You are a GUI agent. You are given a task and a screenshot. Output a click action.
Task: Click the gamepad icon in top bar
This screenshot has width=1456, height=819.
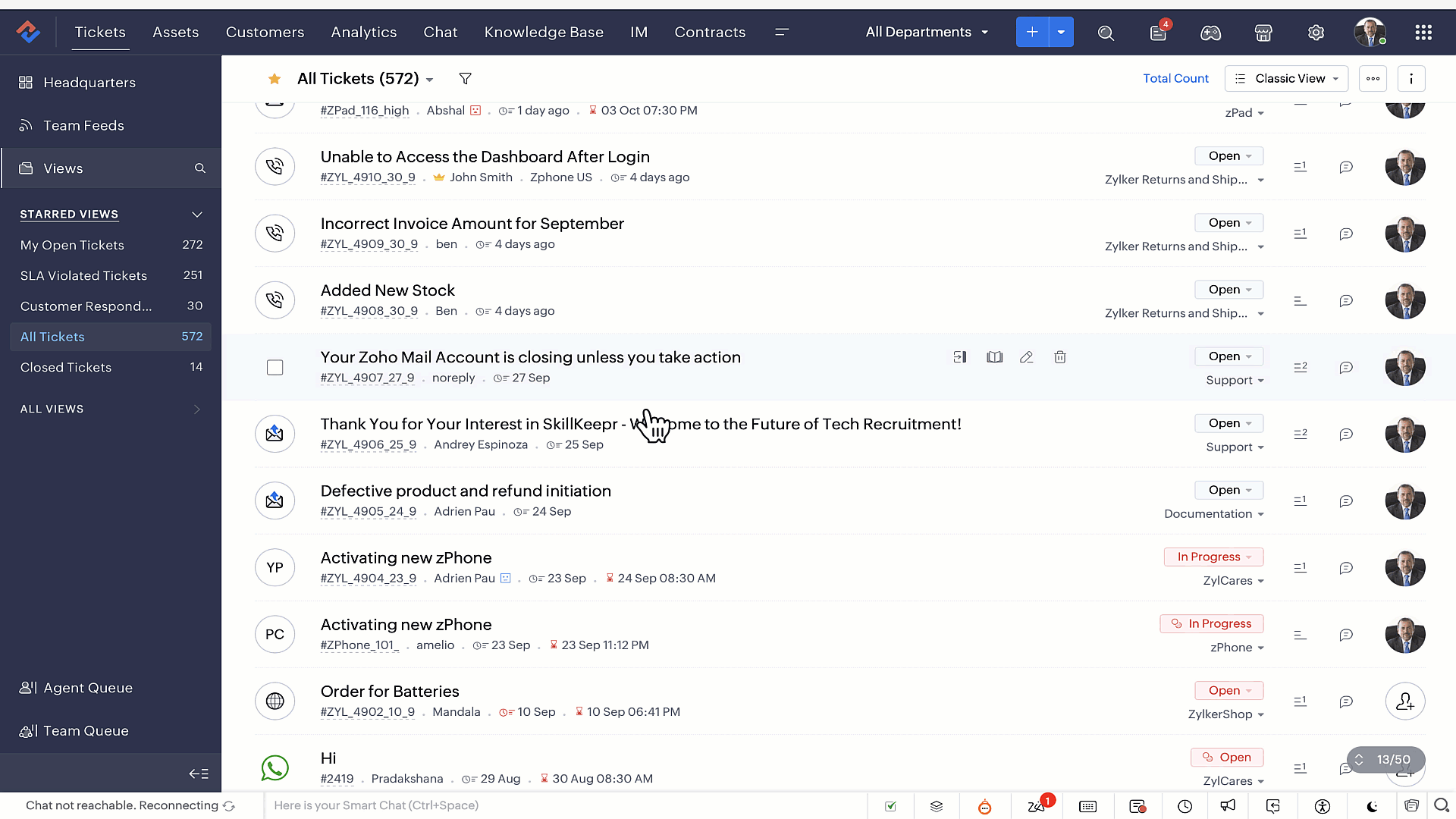1210,33
